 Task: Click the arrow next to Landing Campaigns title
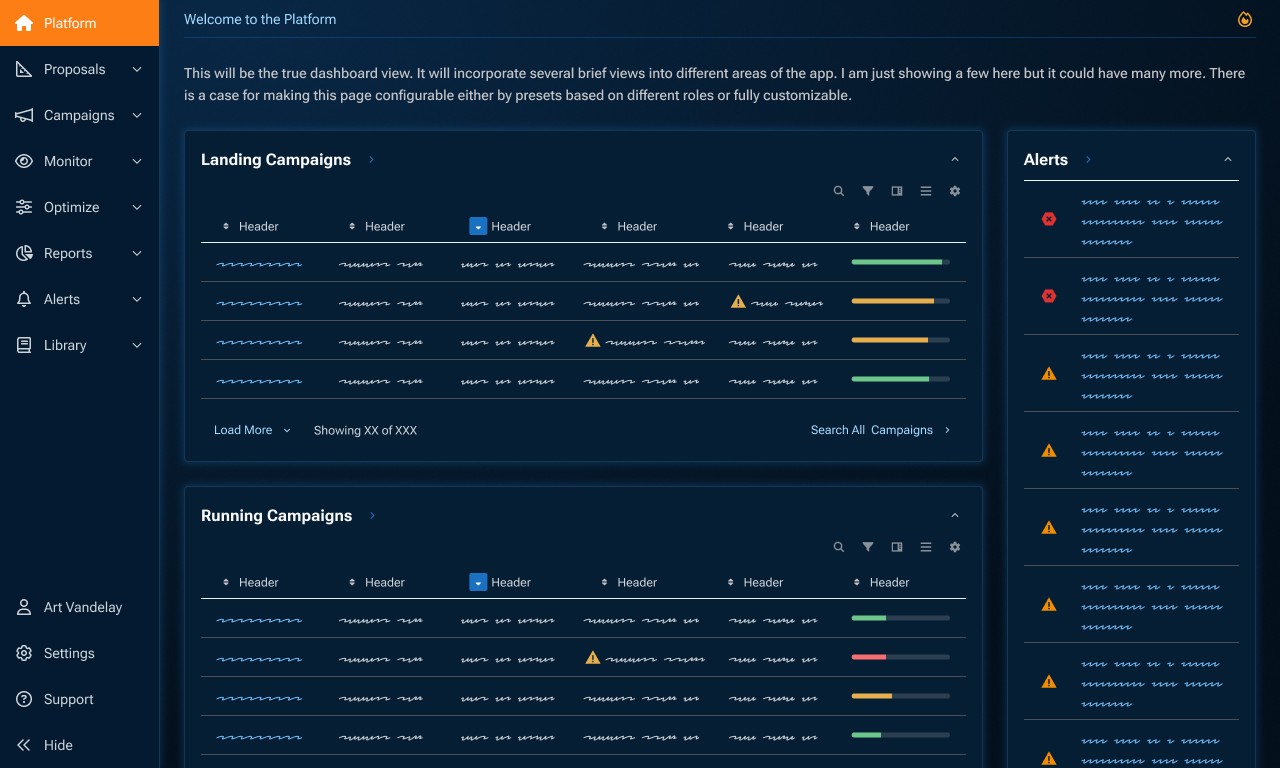coord(371,160)
